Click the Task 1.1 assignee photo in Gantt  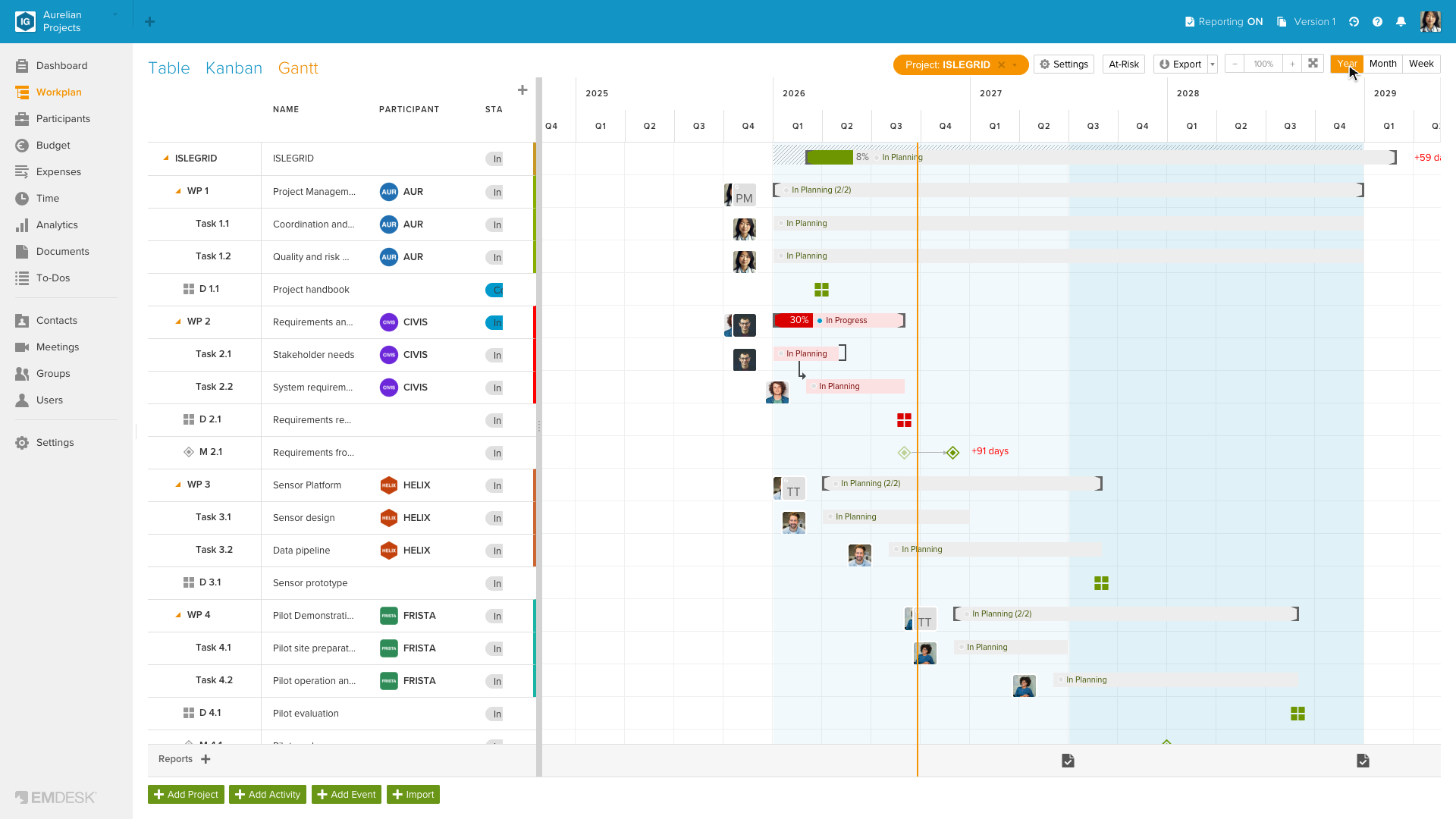[x=745, y=229]
